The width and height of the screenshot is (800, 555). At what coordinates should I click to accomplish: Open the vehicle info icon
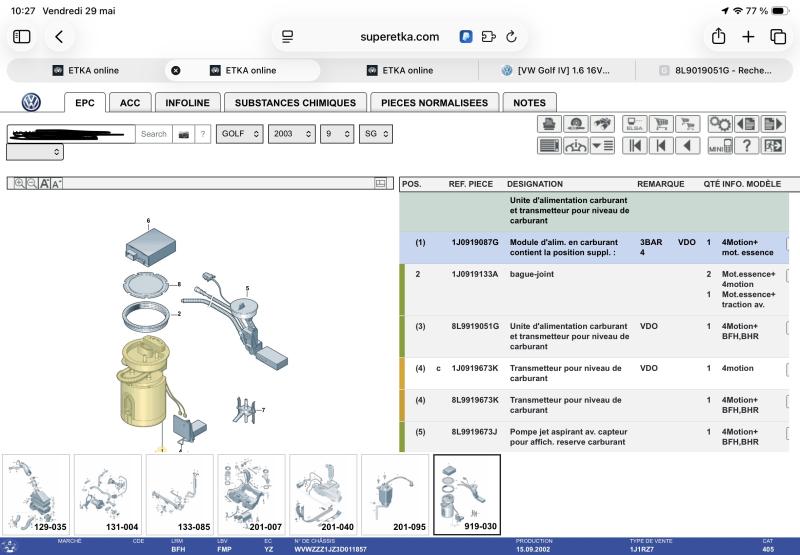click(x=576, y=146)
